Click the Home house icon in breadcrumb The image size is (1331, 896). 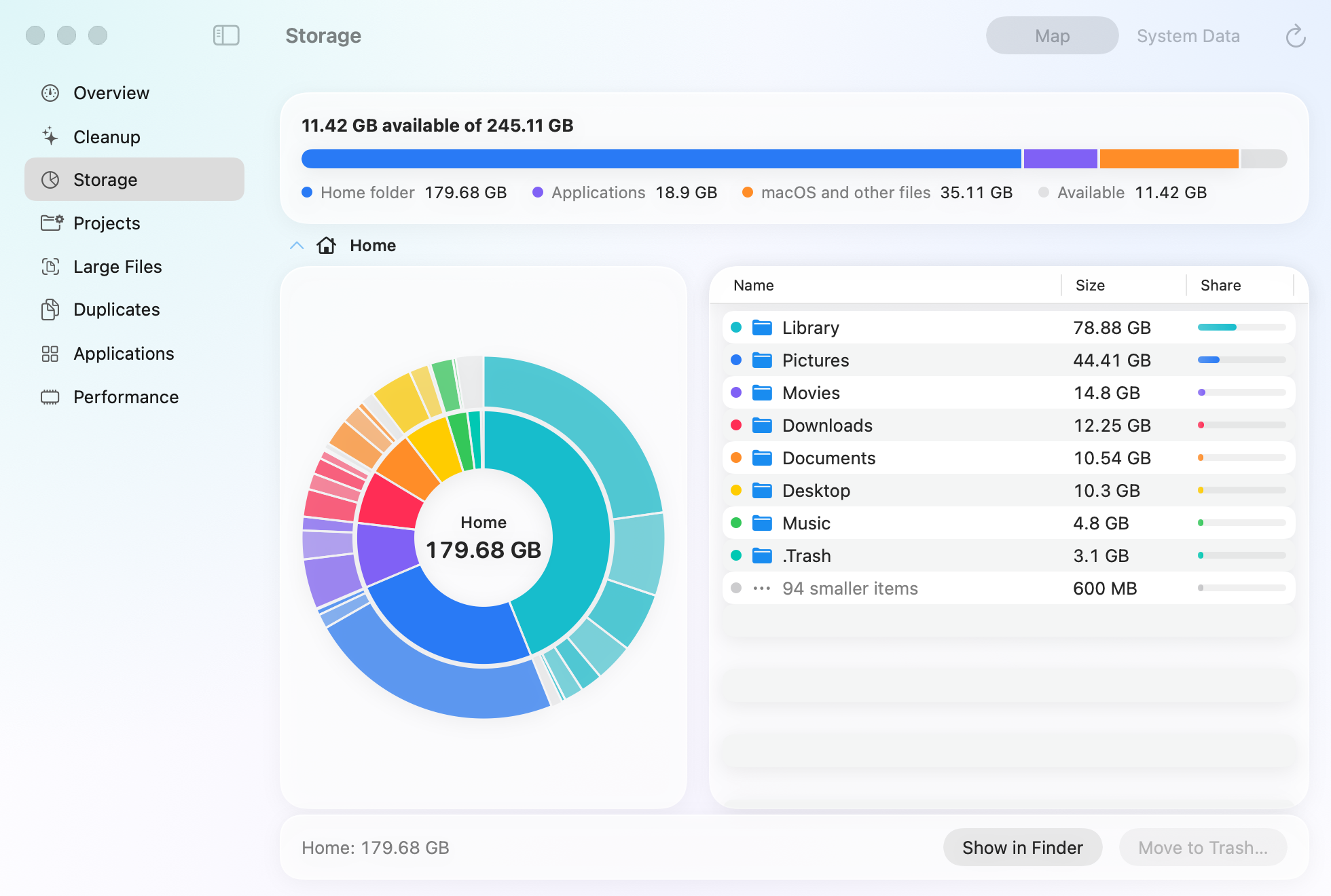(x=327, y=245)
